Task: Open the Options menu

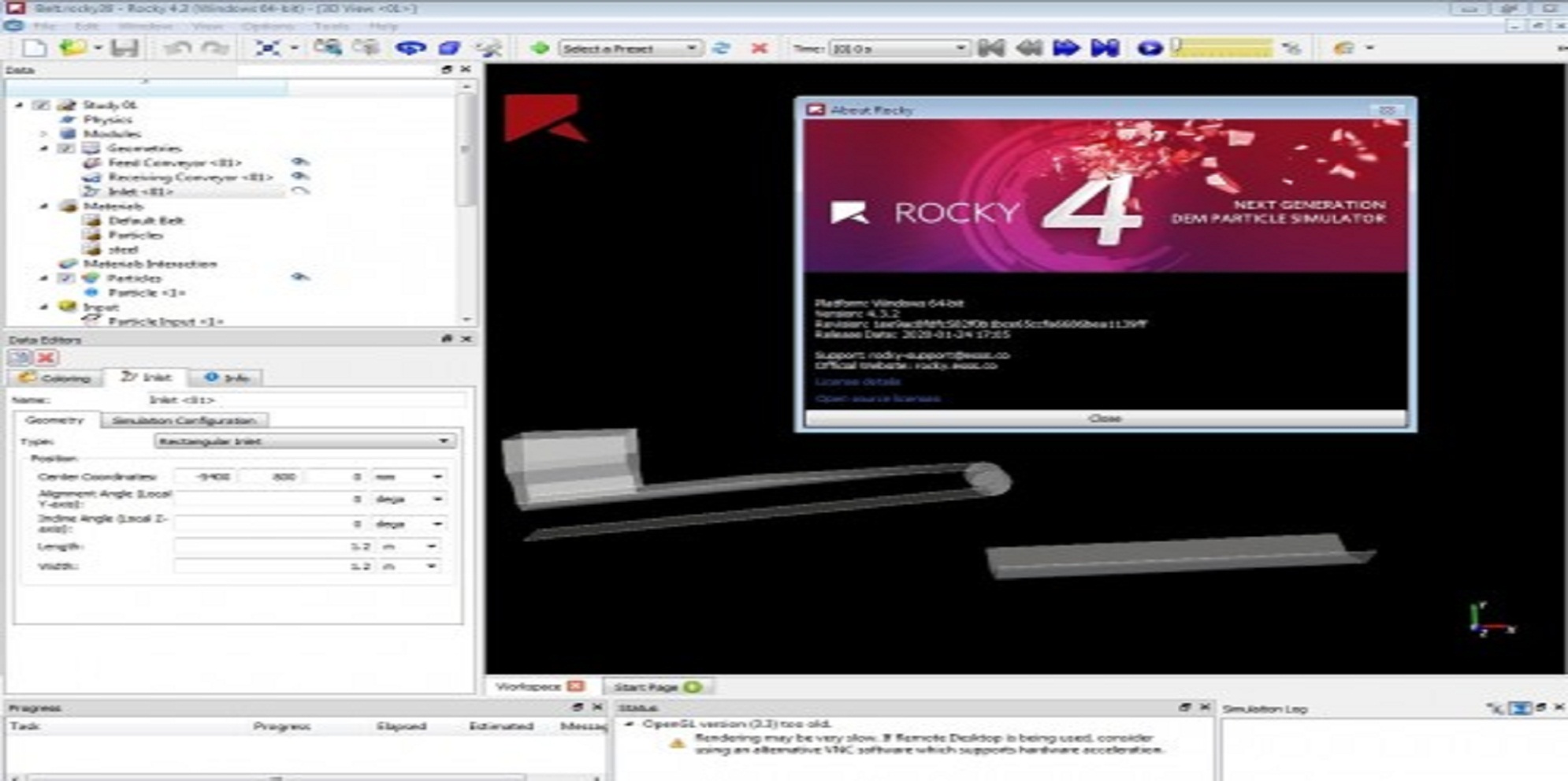Action: tap(268, 26)
